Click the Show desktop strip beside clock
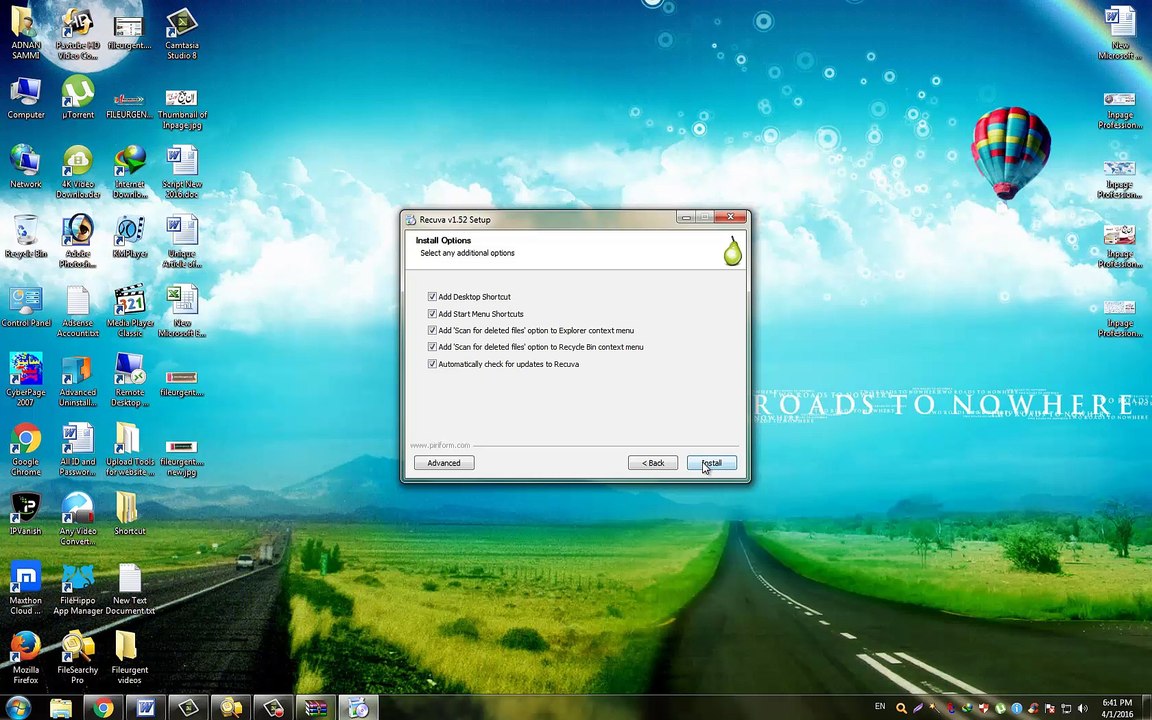The height and width of the screenshot is (720, 1152). pyautogui.click(x=1147, y=708)
